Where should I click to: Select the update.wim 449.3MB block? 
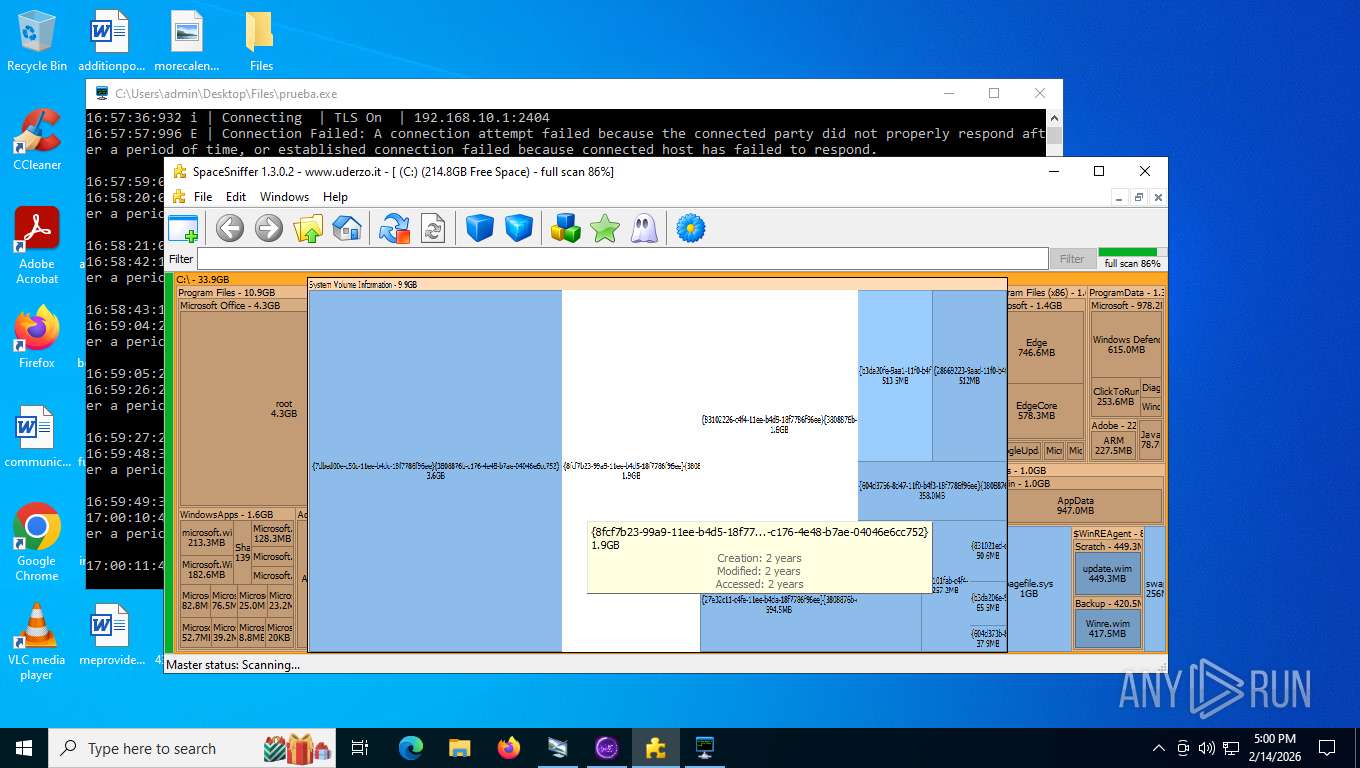coord(1107,573)
